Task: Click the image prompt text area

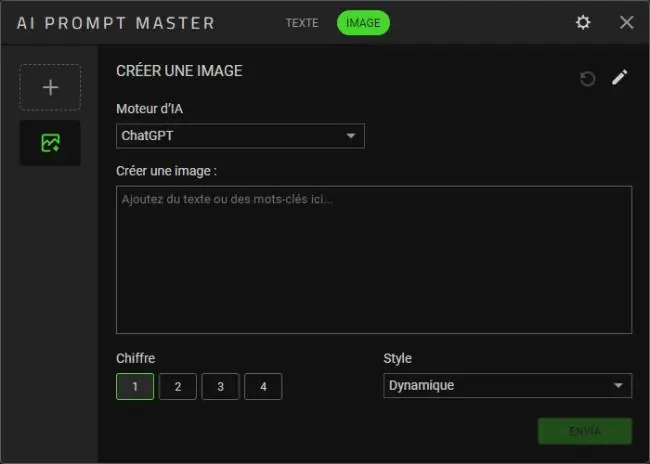Action: 374,260
